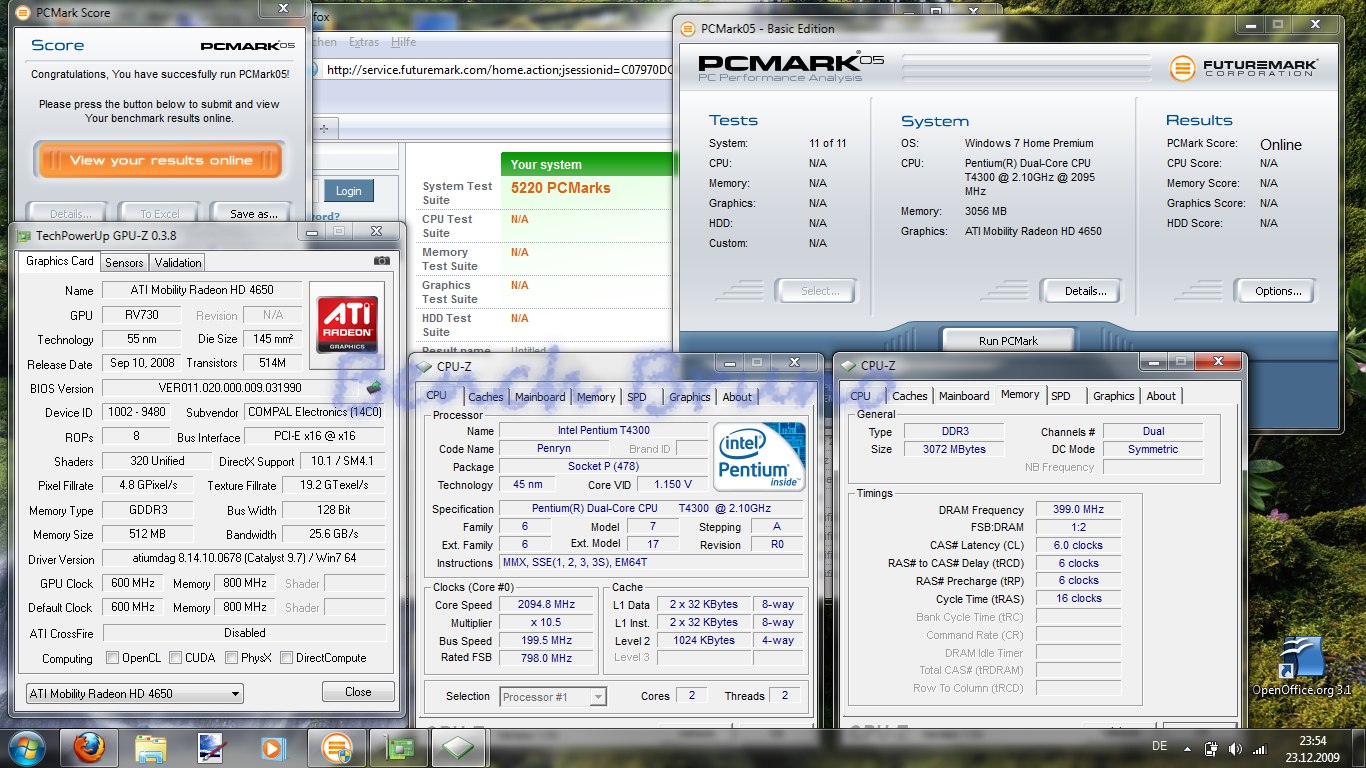Switch to the Validation tab in GPU-Z

click(x=178, y=262)
